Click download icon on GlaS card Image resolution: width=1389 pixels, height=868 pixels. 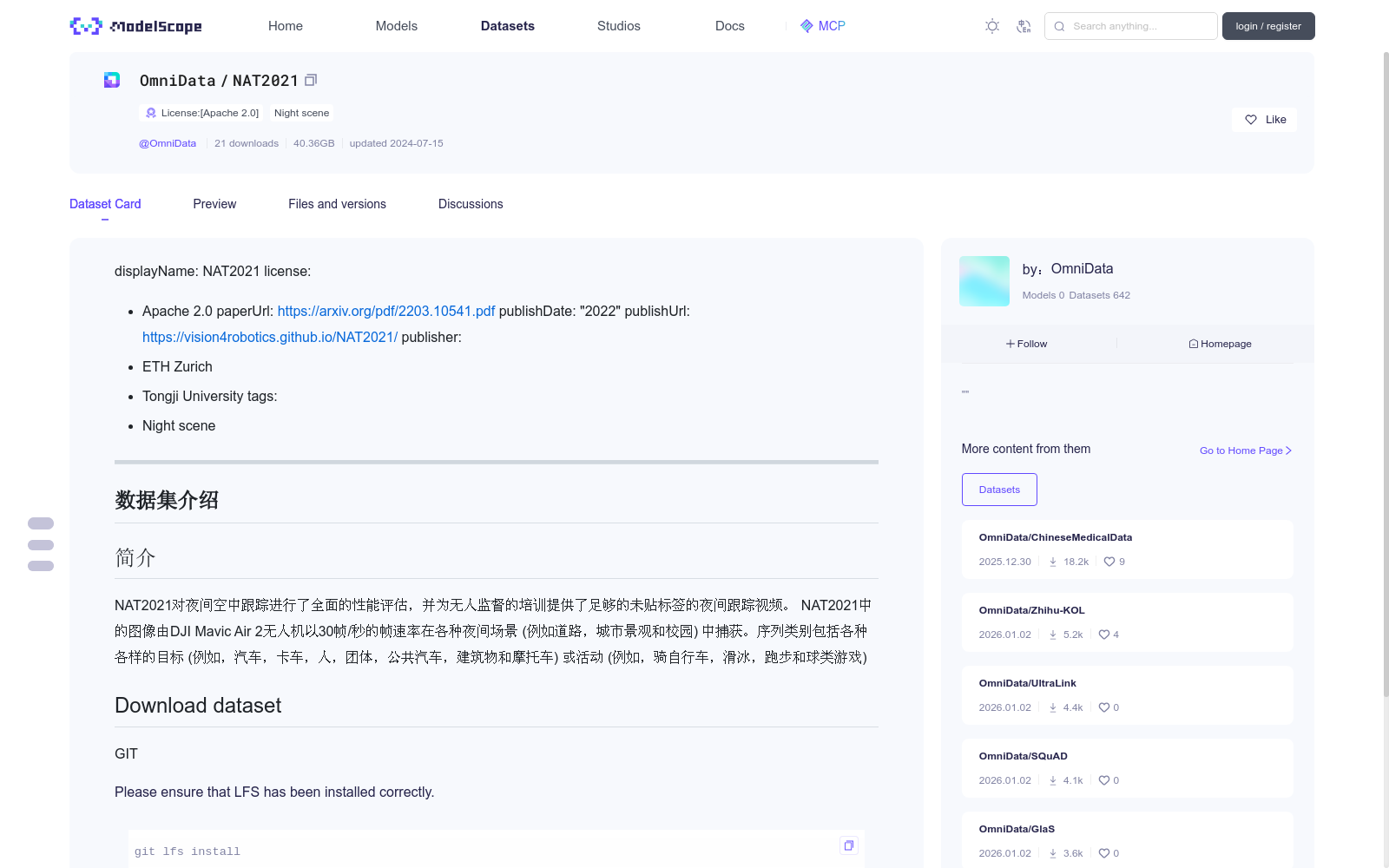[1053, 853]
